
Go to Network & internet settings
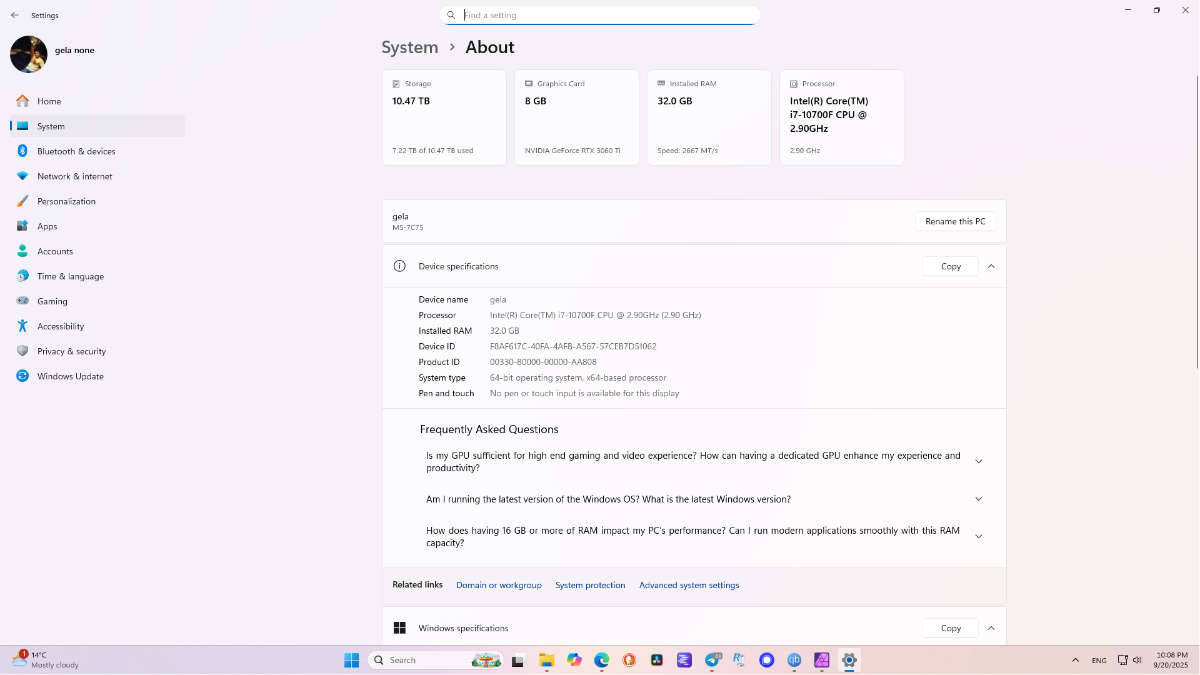pos(74,176)
